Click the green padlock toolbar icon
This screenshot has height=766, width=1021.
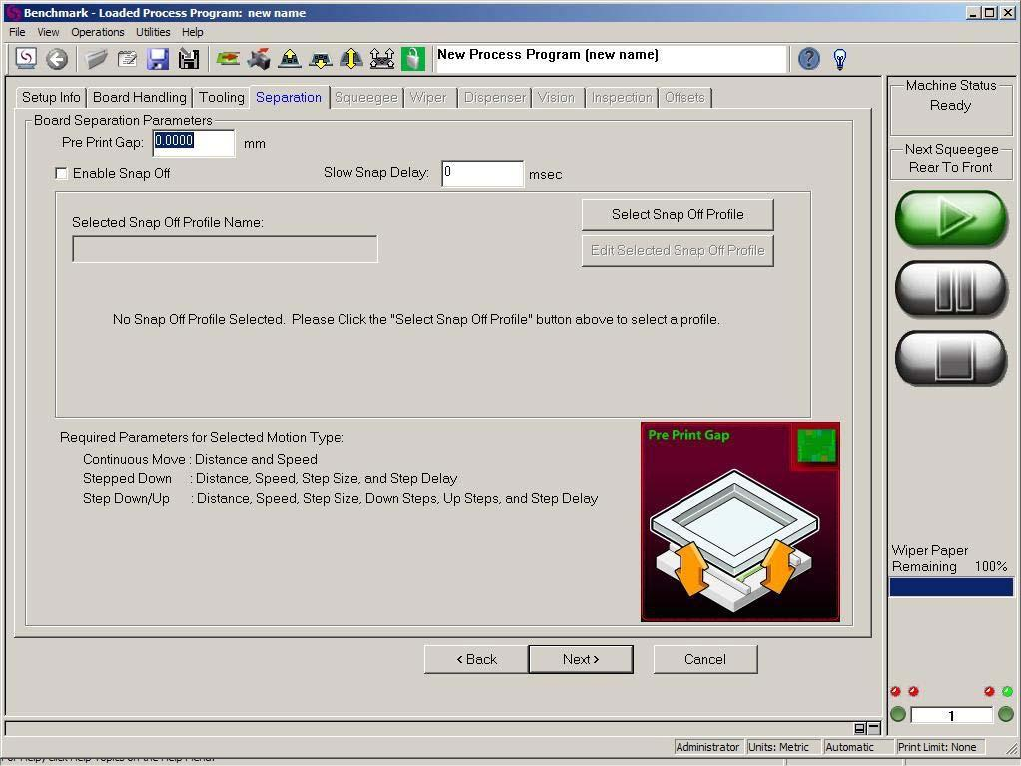coord(413,59)
